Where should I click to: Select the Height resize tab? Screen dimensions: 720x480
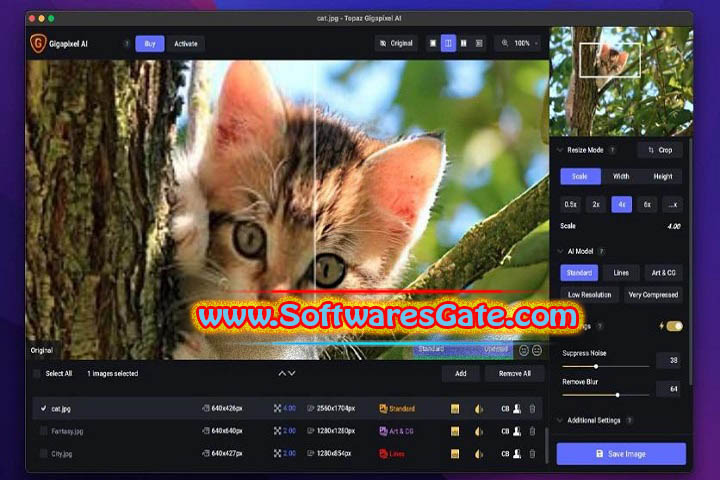[662, 176]
